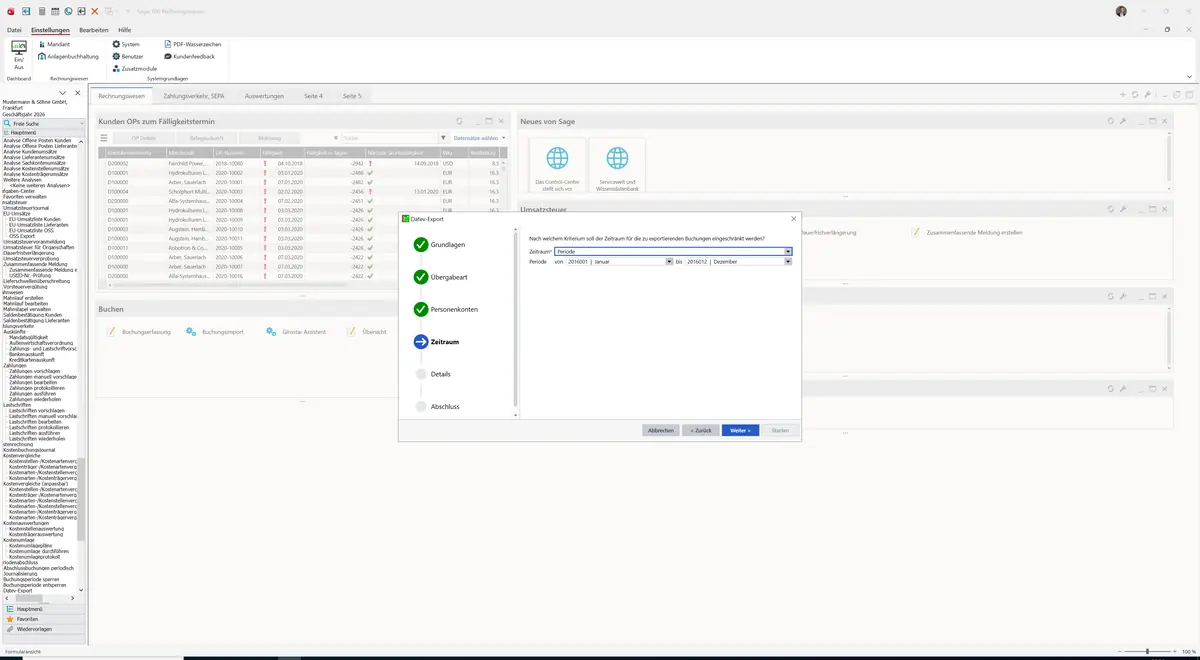Click the sidebar item Analyse Offene Posten Kunden
Screen dimensions: 1200x660
38,141
